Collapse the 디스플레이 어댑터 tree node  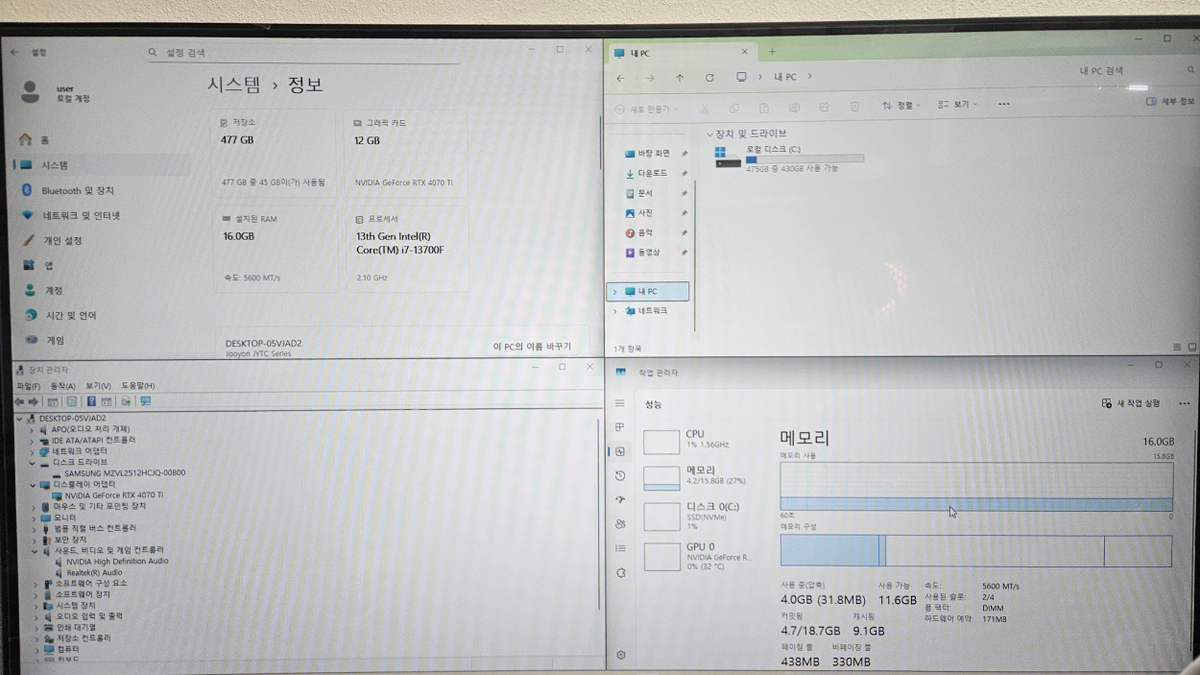(x=32, y=484)
